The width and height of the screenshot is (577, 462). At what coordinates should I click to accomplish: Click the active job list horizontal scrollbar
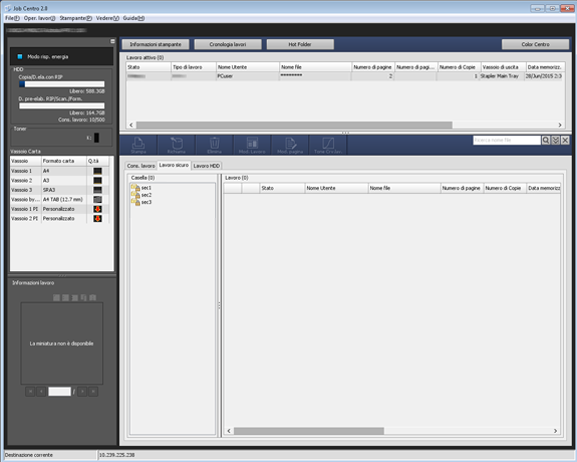click(294, 125)
